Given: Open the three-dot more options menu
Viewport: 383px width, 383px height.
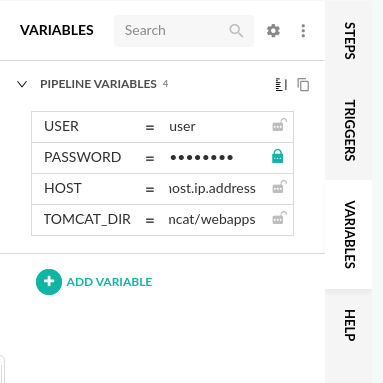Looking at the screenshot, I should tap(303, 31).
